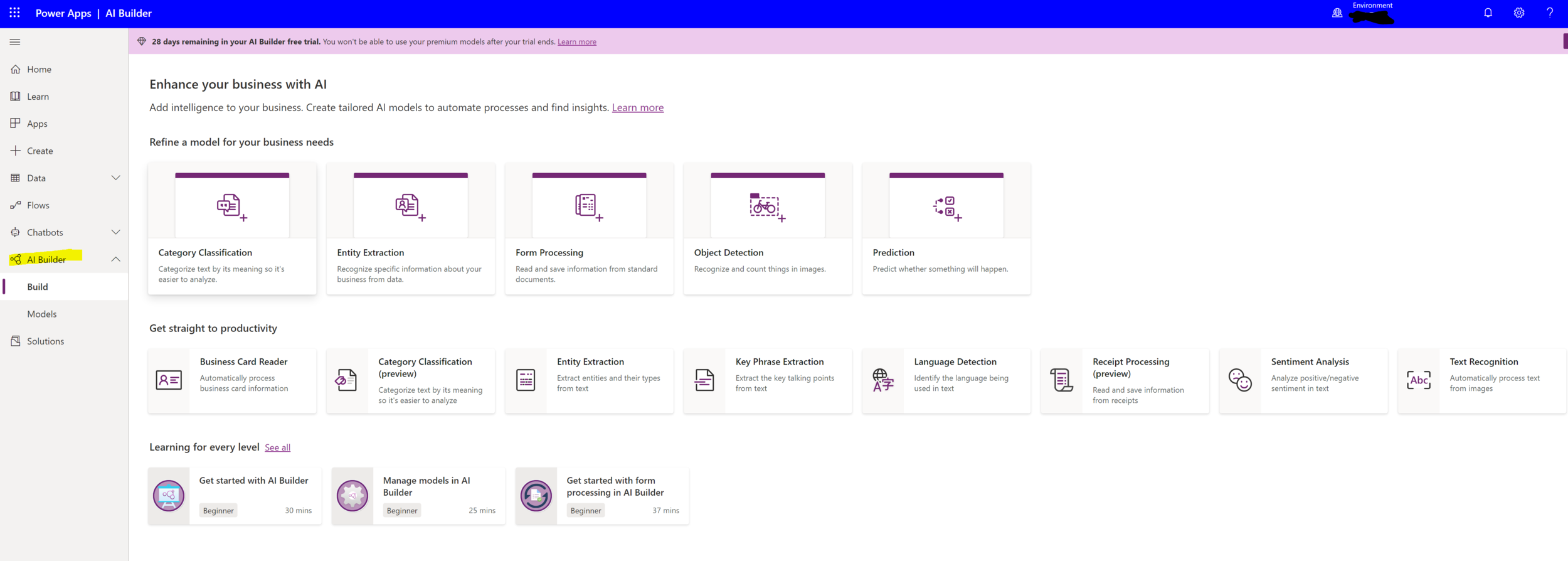Click the Object Detection bicycle icon
1568x561 pixels.
click(x=767, y=207)
